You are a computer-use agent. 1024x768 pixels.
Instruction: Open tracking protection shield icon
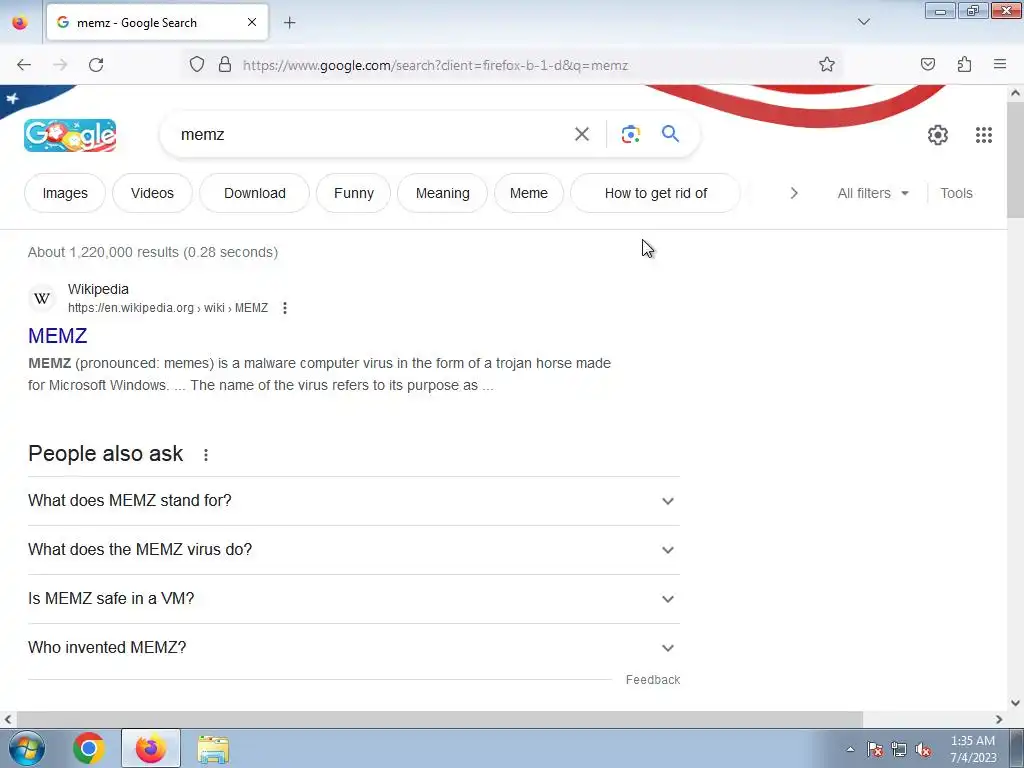[x=197, y=65]
